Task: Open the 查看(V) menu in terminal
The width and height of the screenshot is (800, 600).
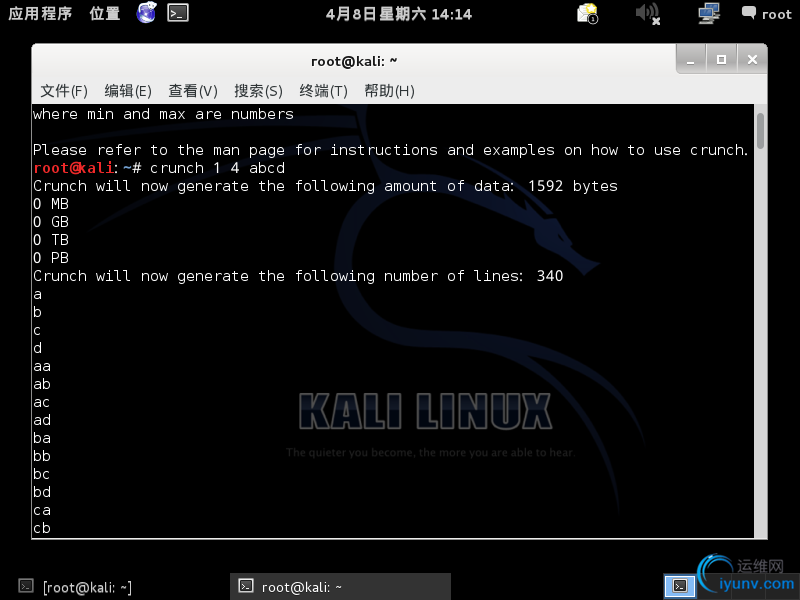Action: (193, 91)
